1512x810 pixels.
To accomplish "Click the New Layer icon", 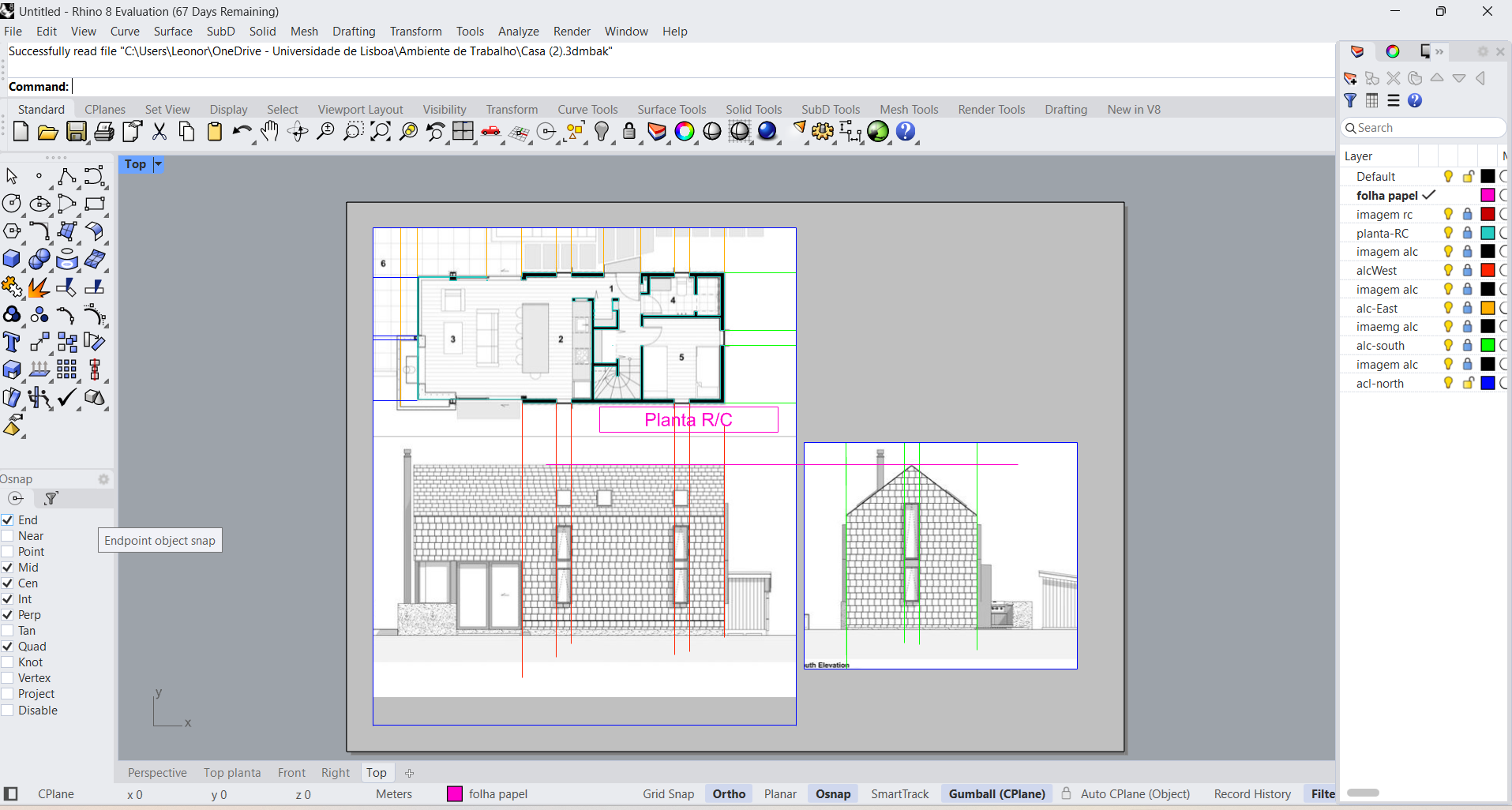I will 1350,78.
